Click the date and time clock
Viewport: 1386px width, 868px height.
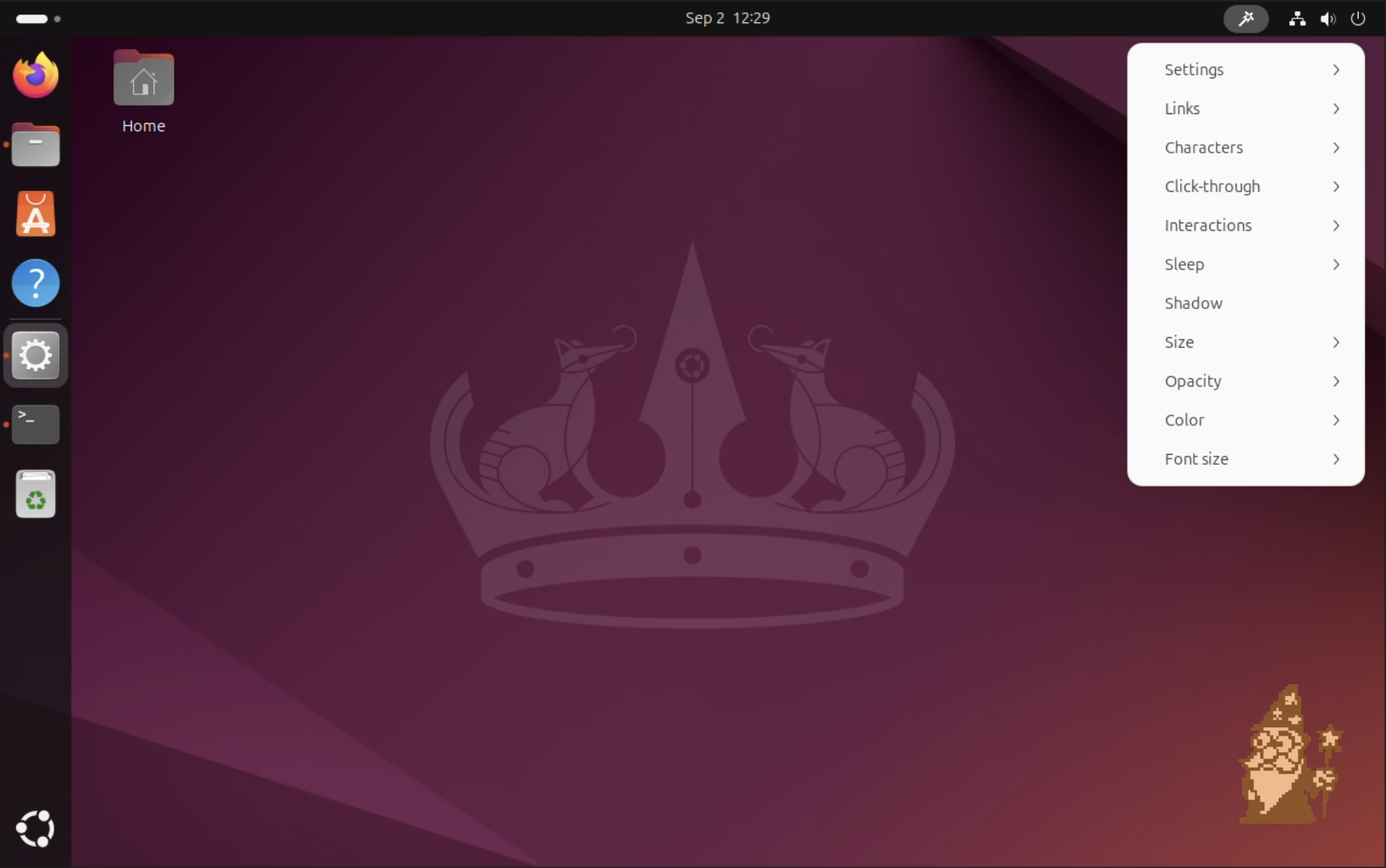coord(727,18)
